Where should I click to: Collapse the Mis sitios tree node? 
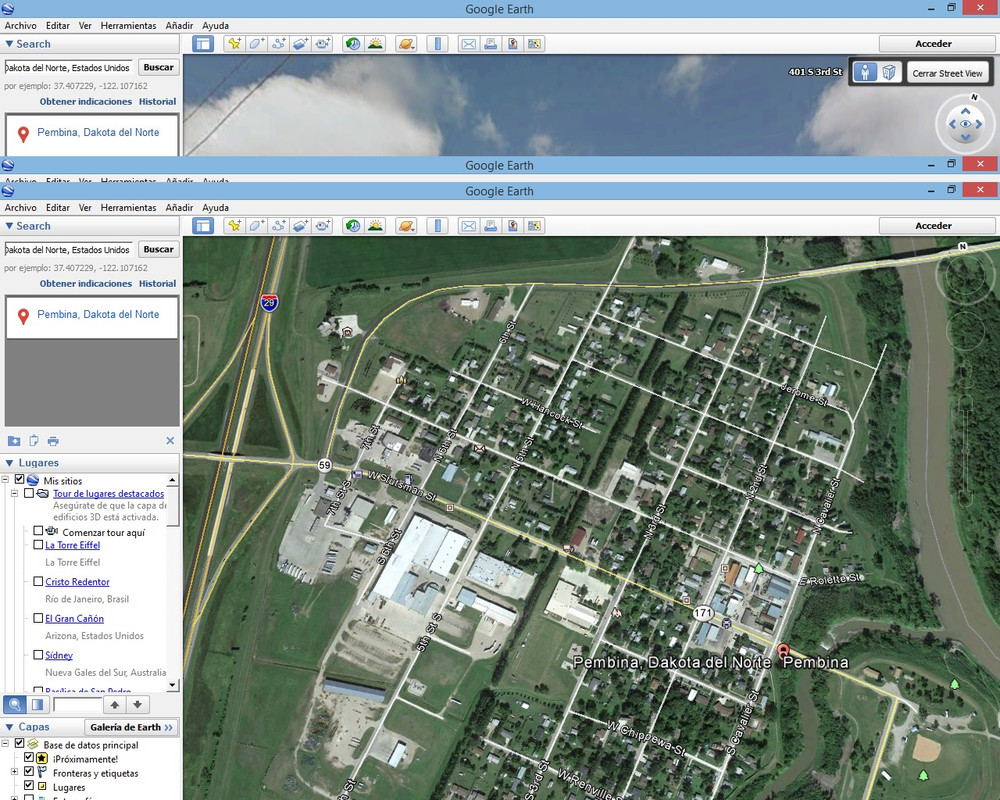point(5,479)
